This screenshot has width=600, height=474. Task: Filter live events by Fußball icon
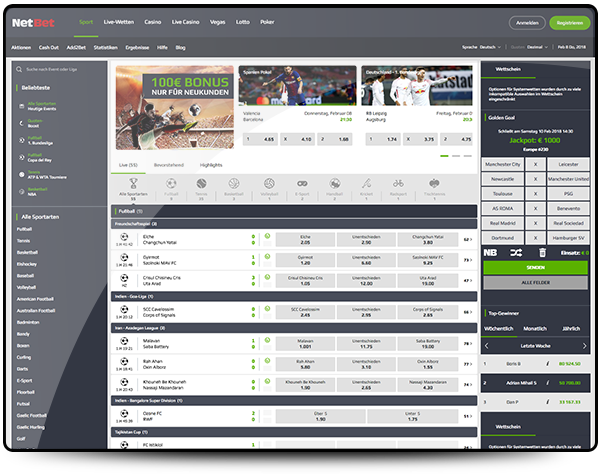coord(171,184)
